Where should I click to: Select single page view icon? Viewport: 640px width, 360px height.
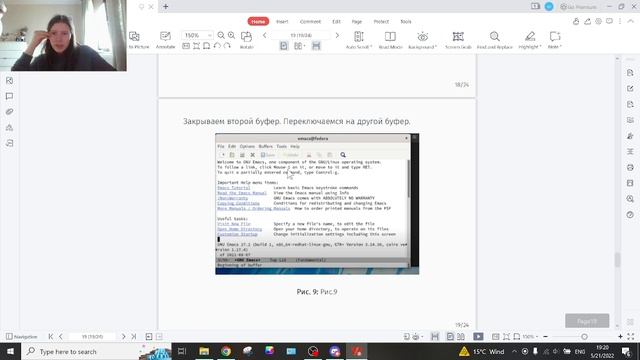[x=284, y=46]
